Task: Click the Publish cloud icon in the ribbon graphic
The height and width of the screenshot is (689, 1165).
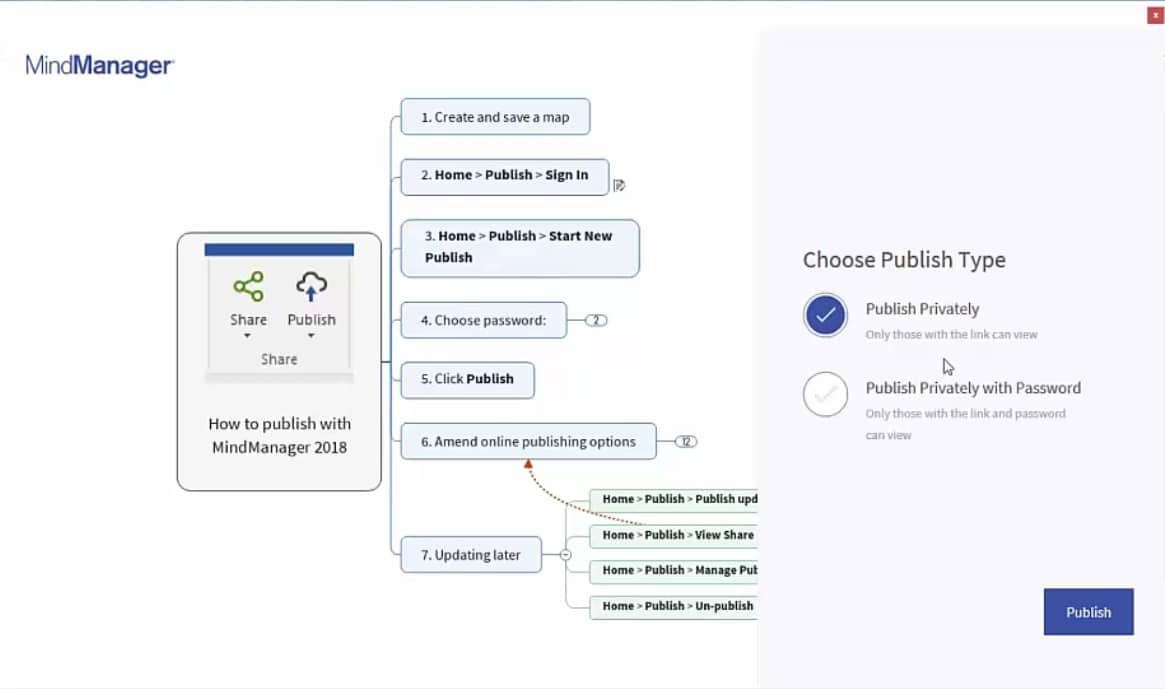Action: 311,288
